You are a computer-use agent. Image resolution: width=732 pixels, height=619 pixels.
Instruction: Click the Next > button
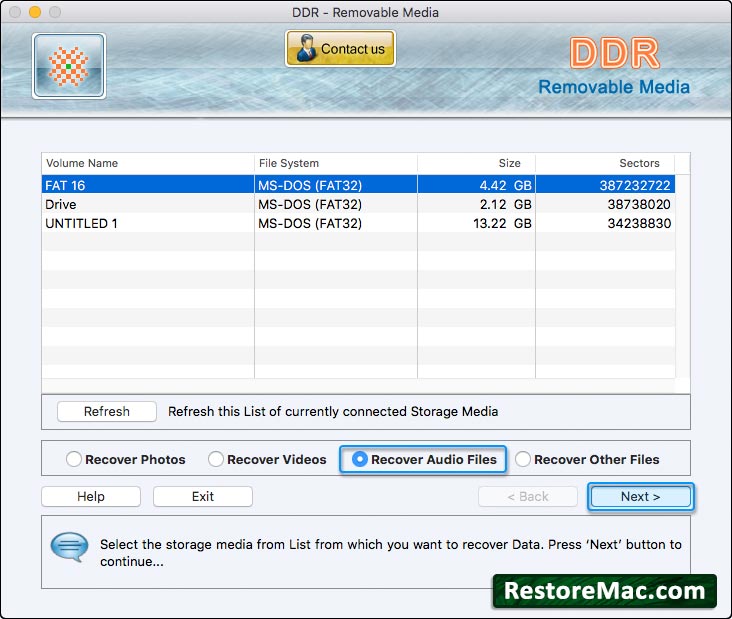(640, 496)
